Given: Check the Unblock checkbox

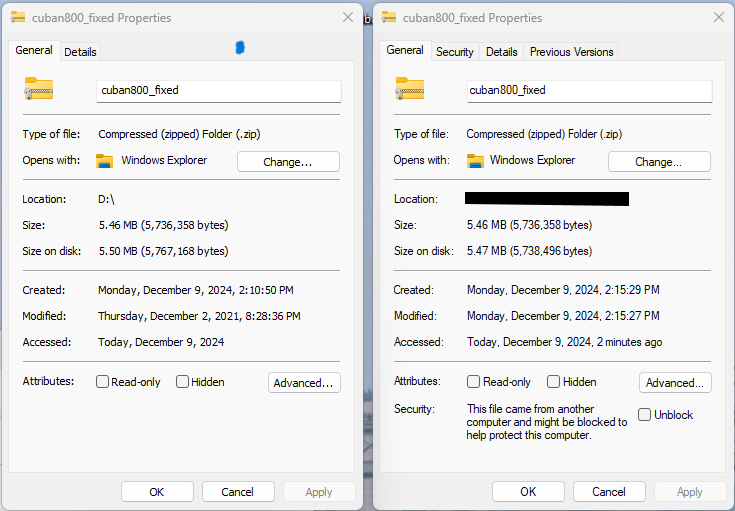Looking at the screenshot, I should coord(645,414).
